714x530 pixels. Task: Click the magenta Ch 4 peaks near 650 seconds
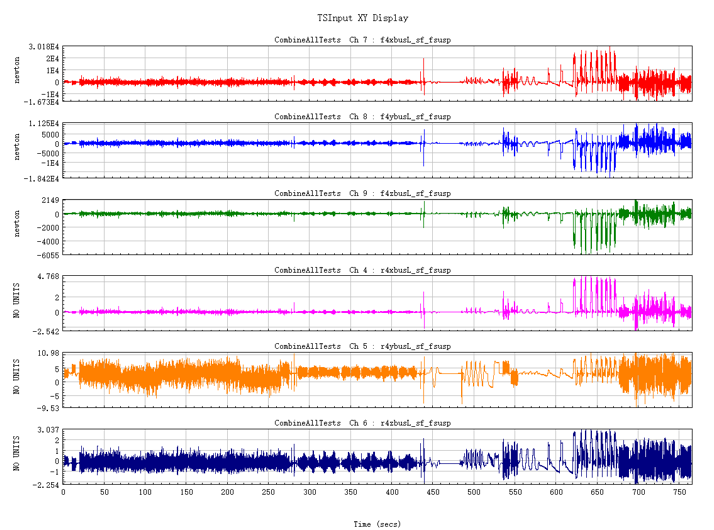coord(595,296)
